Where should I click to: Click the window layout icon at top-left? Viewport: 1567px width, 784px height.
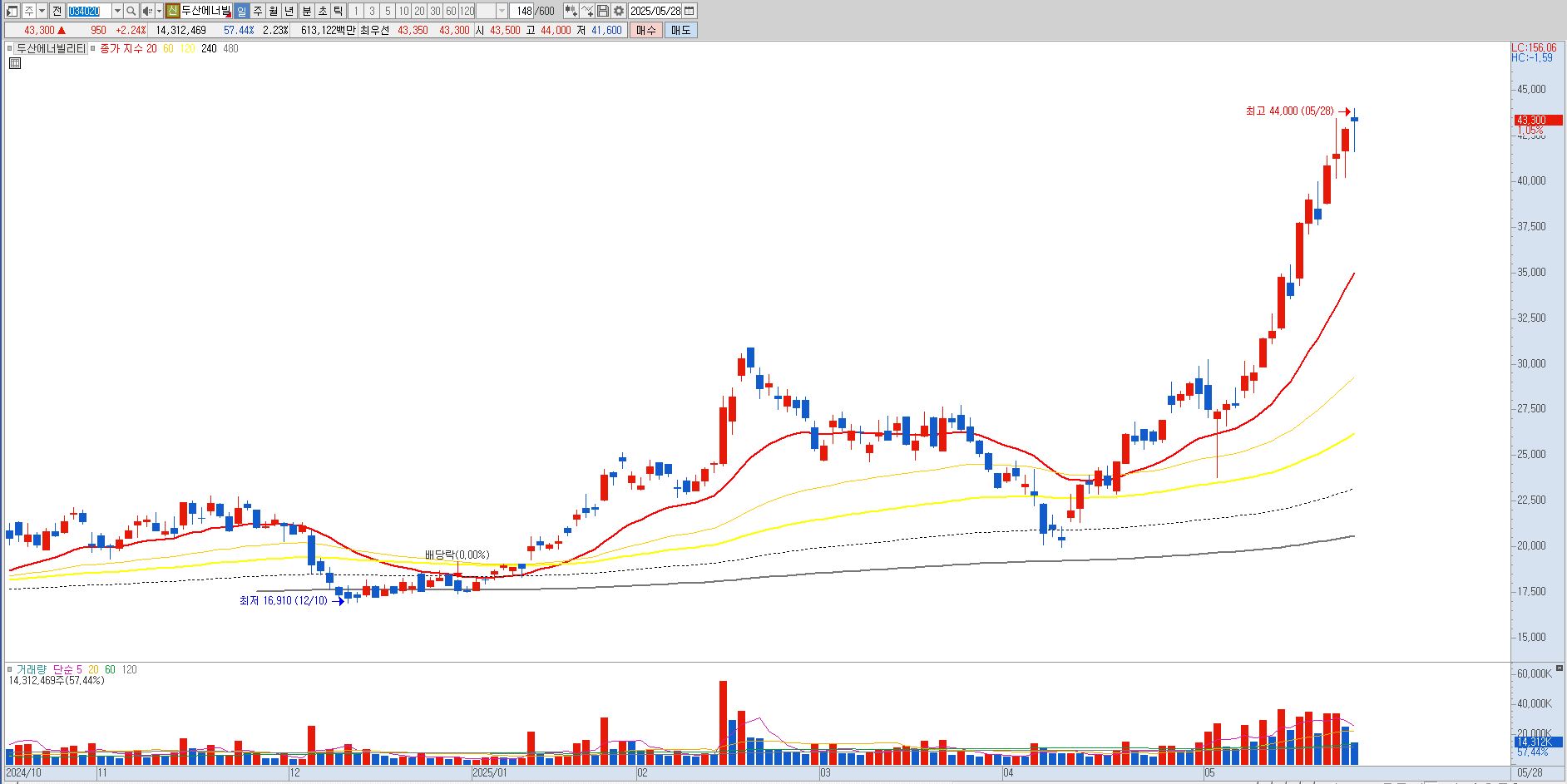[x=12, y=11]
